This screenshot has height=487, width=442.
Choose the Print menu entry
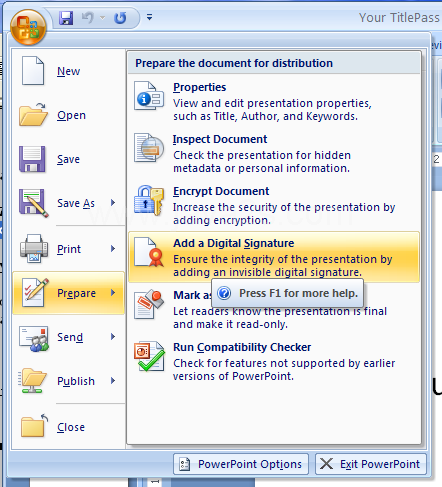tap(68, 249)
